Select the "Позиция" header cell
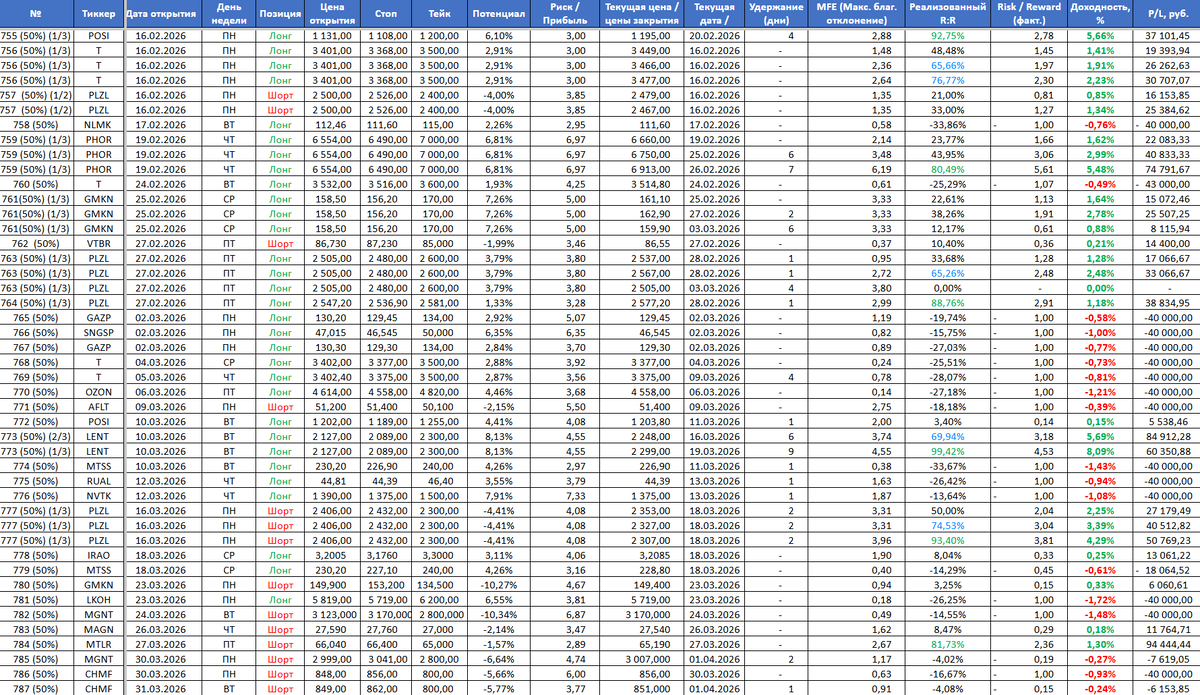 point(282,15)
